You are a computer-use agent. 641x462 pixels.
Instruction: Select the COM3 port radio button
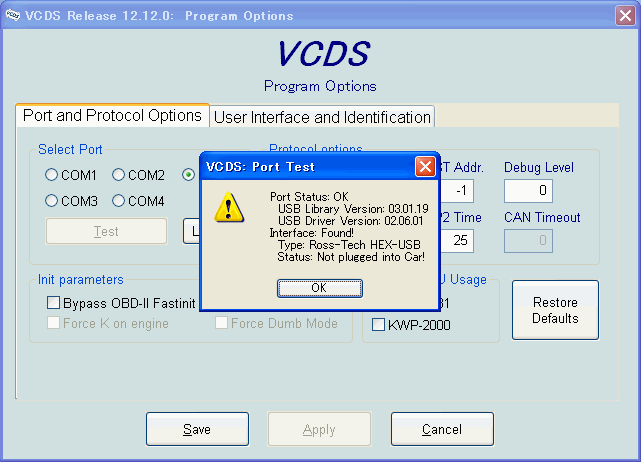[x=51, y=201]
